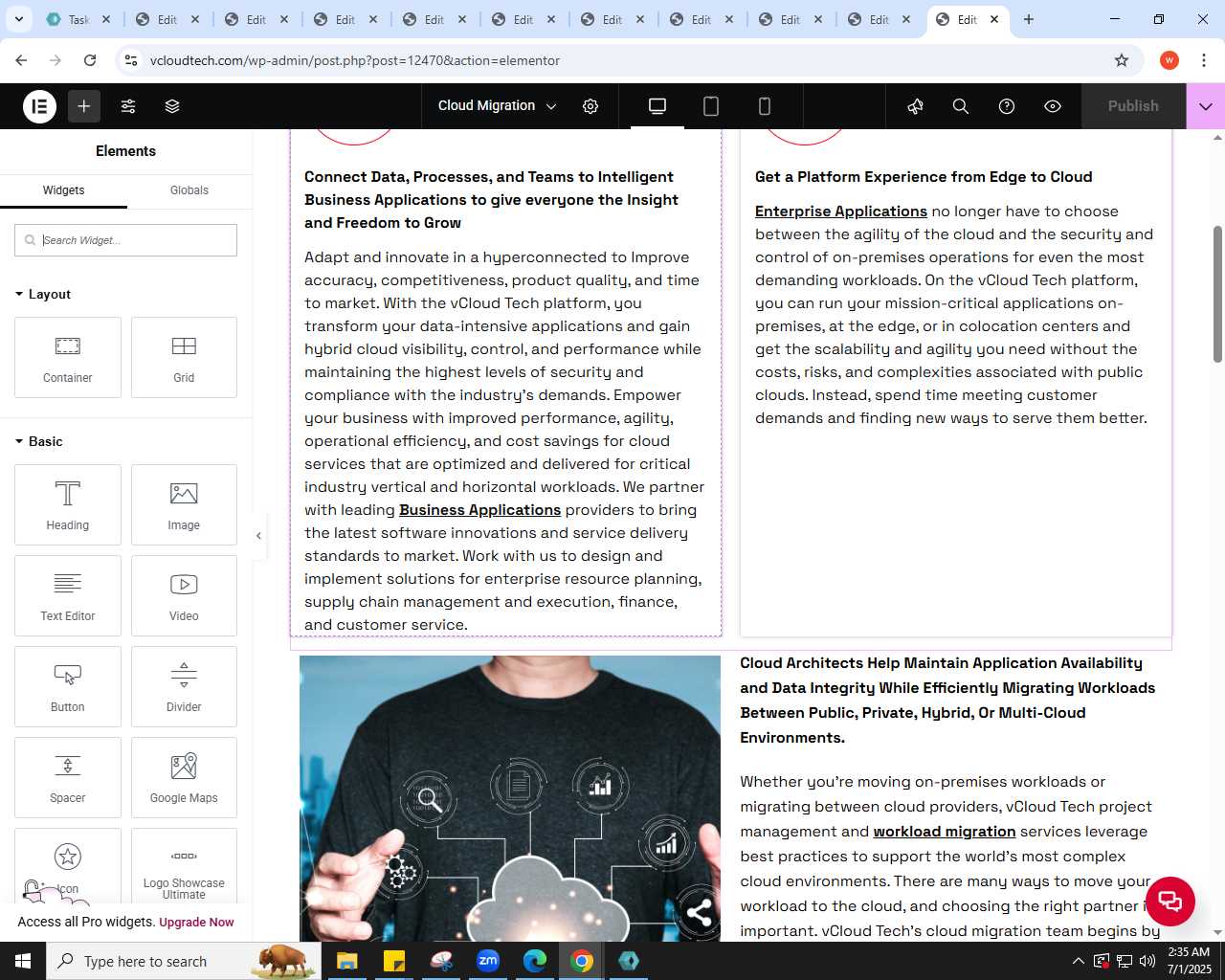
Task: Click the Cloud Architects heading text
Action: (947, 701)
